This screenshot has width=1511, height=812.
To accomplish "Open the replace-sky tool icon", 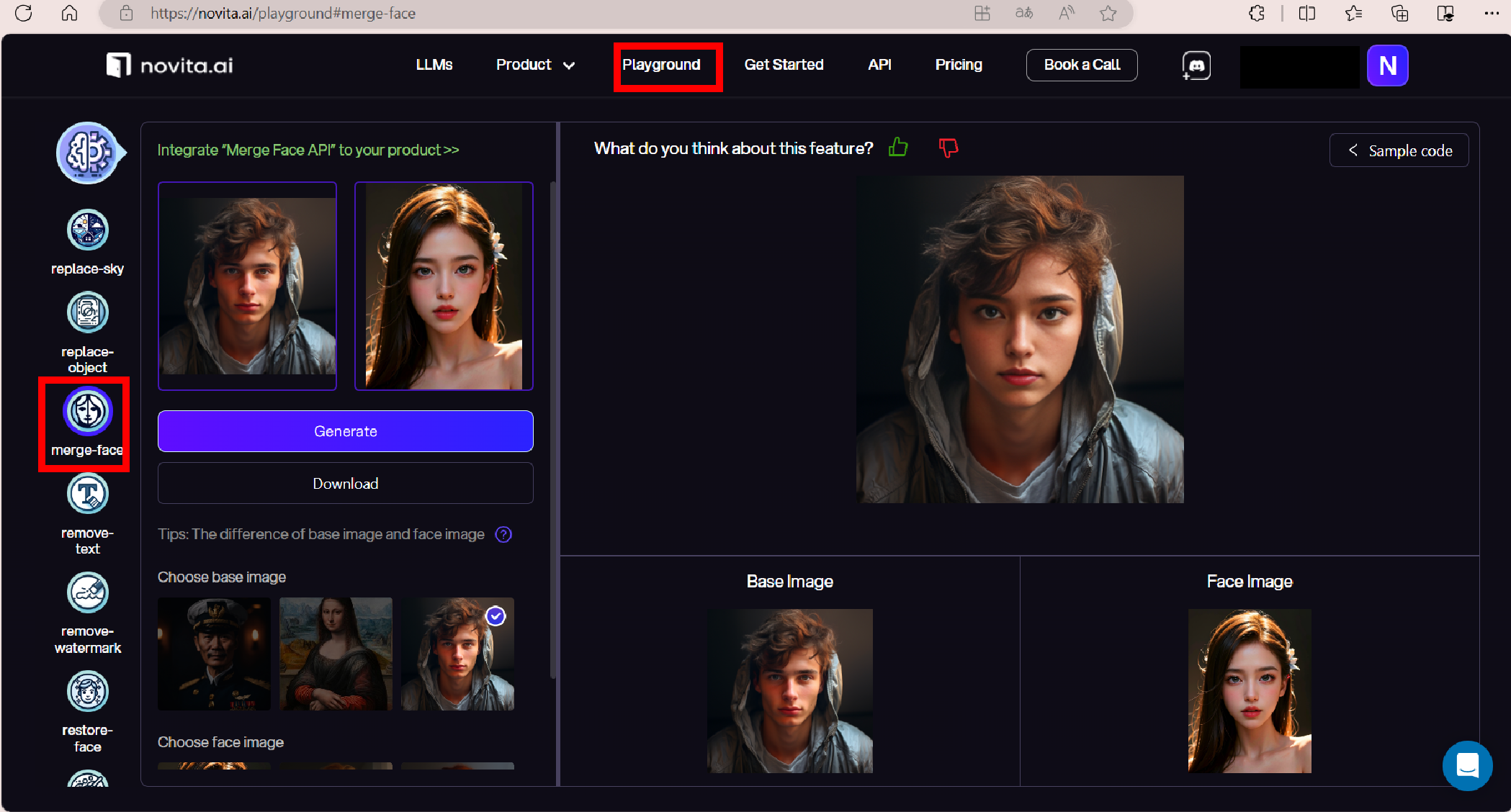I will (x=87, y=230).
